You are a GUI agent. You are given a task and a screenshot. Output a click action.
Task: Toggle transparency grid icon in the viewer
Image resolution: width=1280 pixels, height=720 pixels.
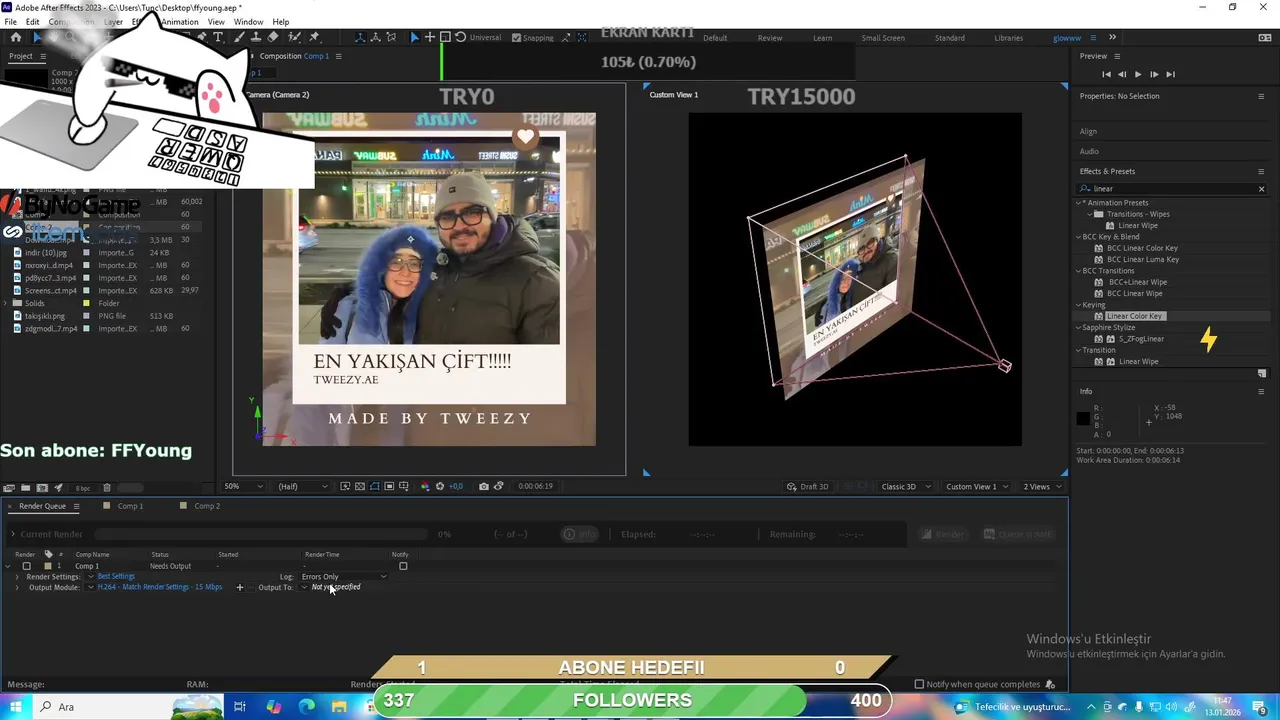click(x=360, y=486)
